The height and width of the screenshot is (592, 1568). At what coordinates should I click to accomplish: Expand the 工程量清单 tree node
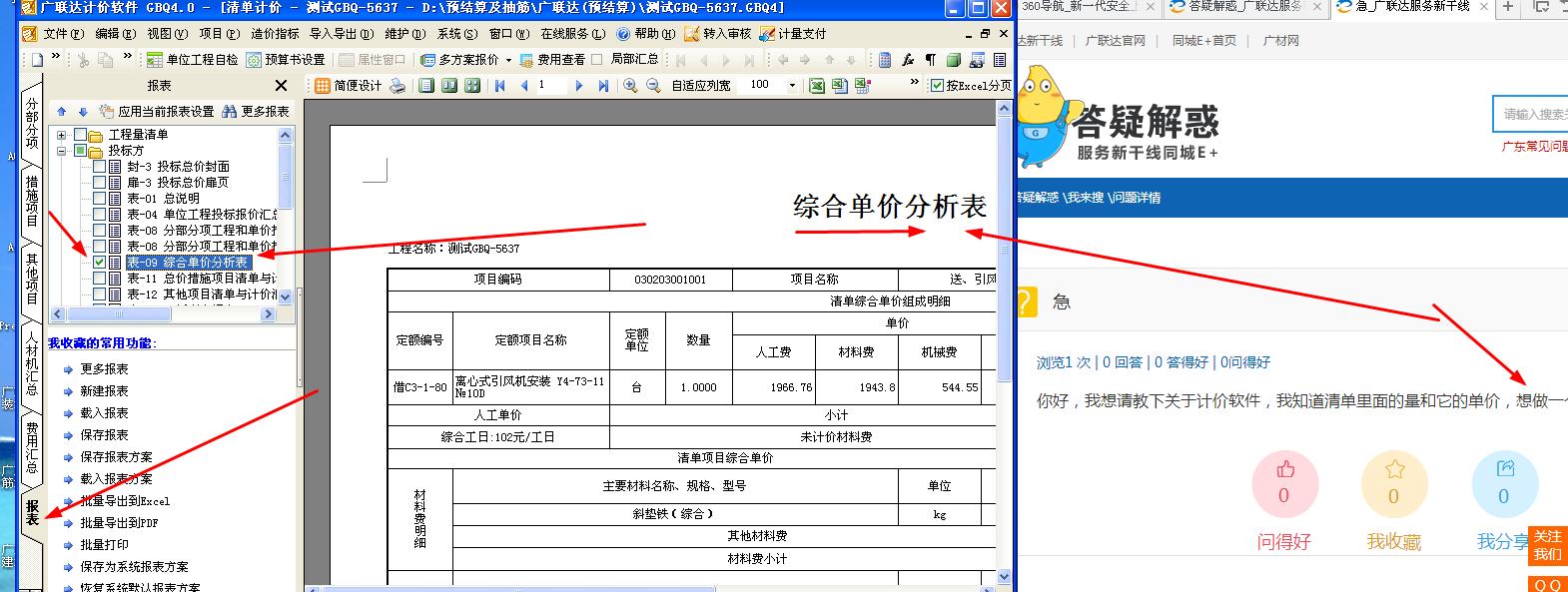62,135
